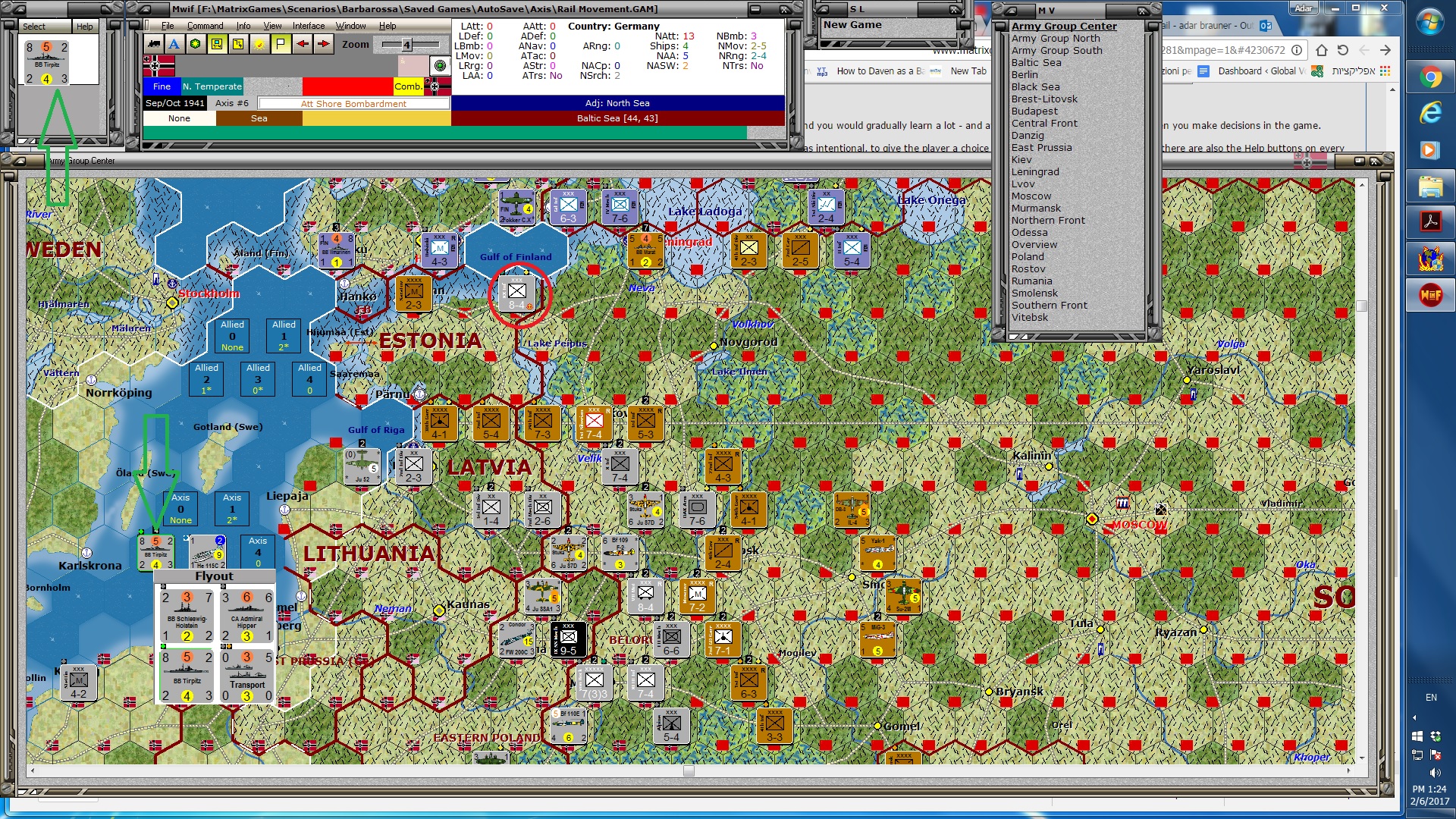The image size is (1456, 819).
Task: Choose East Prussia in the M V list
Action: (x=1041, y=148)
